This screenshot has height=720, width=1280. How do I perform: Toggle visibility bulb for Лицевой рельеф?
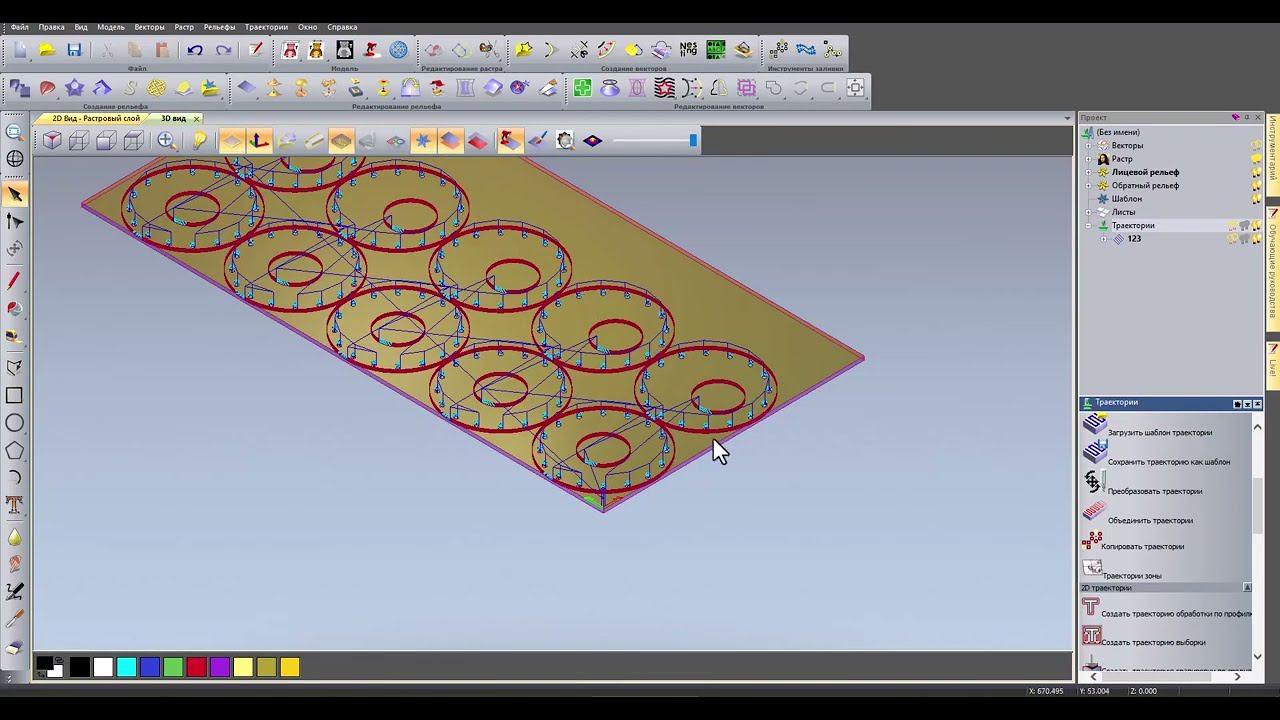click(x=1256, y=172)
